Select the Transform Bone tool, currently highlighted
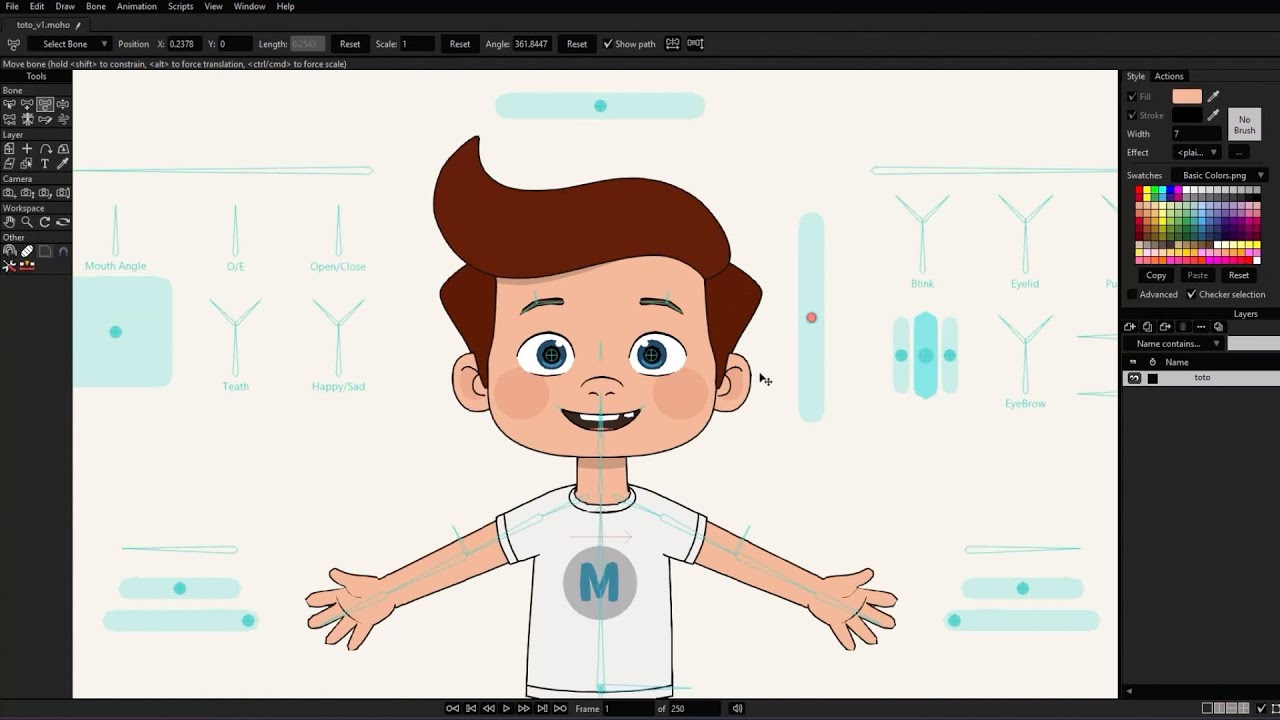The width and height of the screenshot is (1280, 720). click(x=45, y=104)
